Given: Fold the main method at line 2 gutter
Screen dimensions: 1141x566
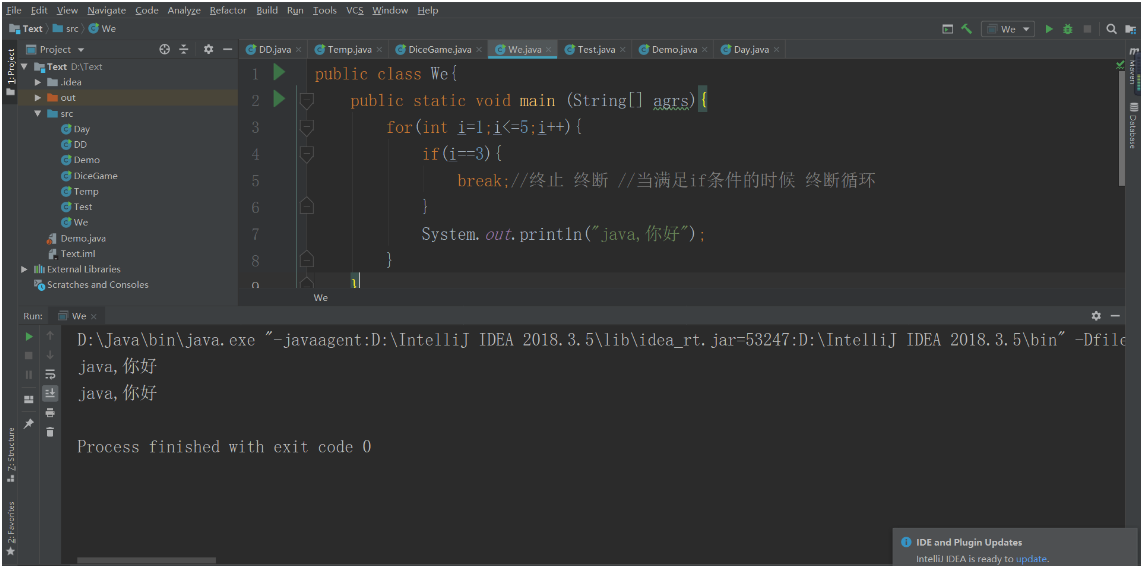Looking at the screenshot, I should [x=306, y=100].
